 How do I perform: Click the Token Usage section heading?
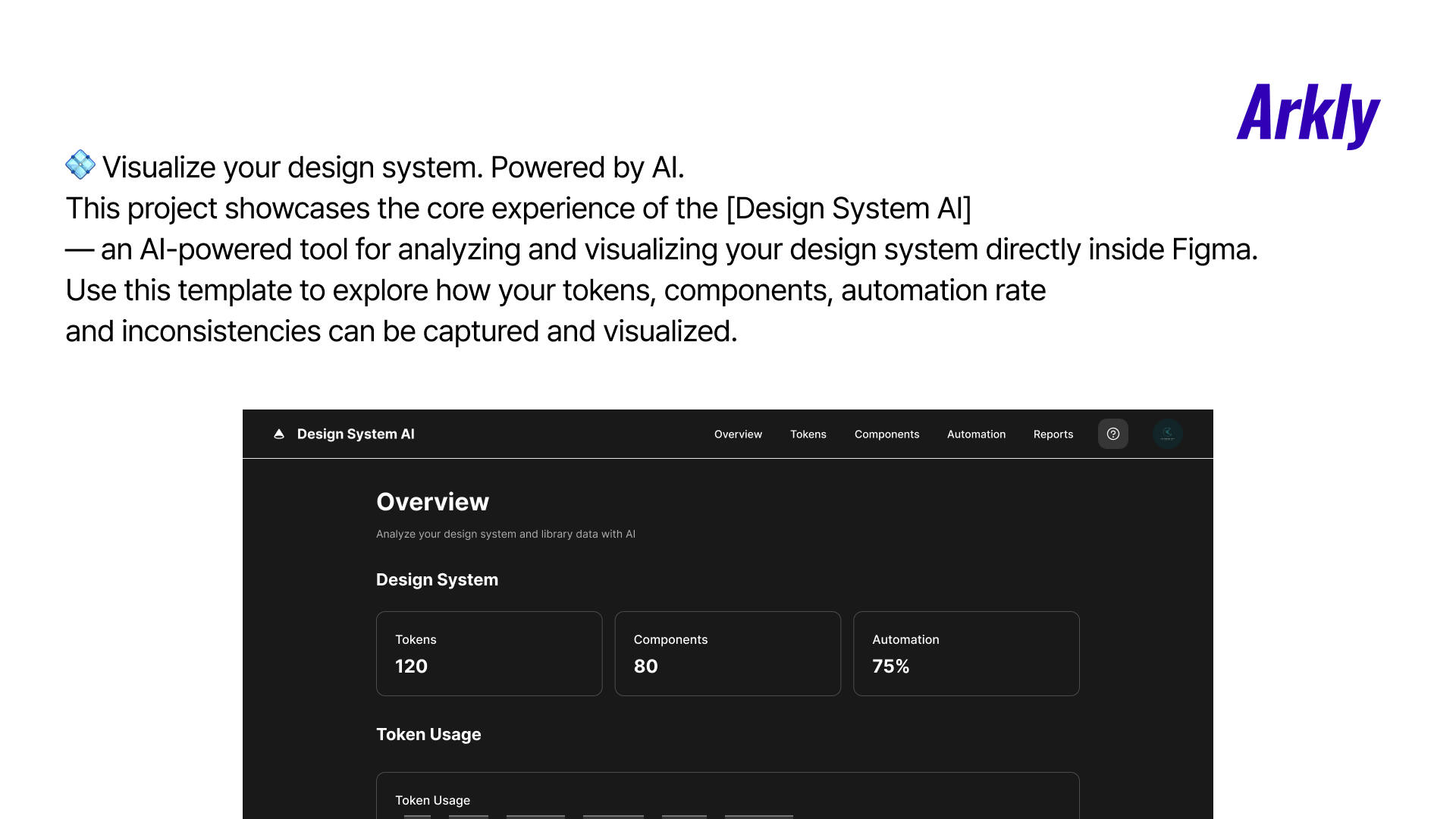click(x=428, y=735)
